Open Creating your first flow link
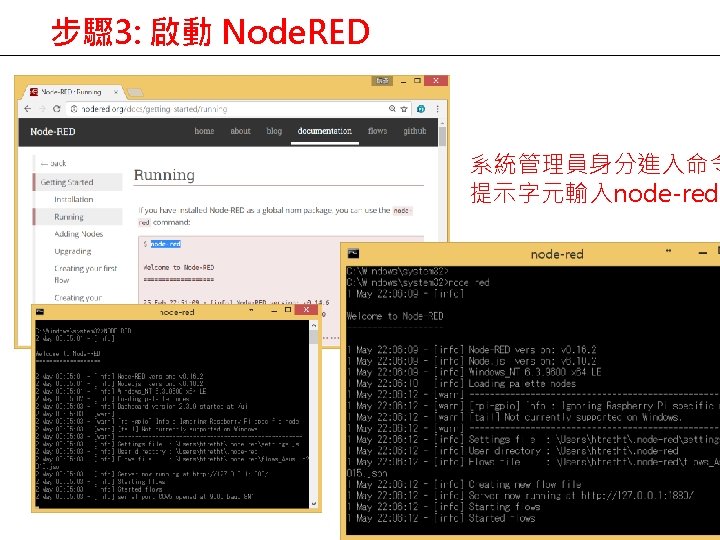This screenshot has width=720, height=540. [85, 274]
